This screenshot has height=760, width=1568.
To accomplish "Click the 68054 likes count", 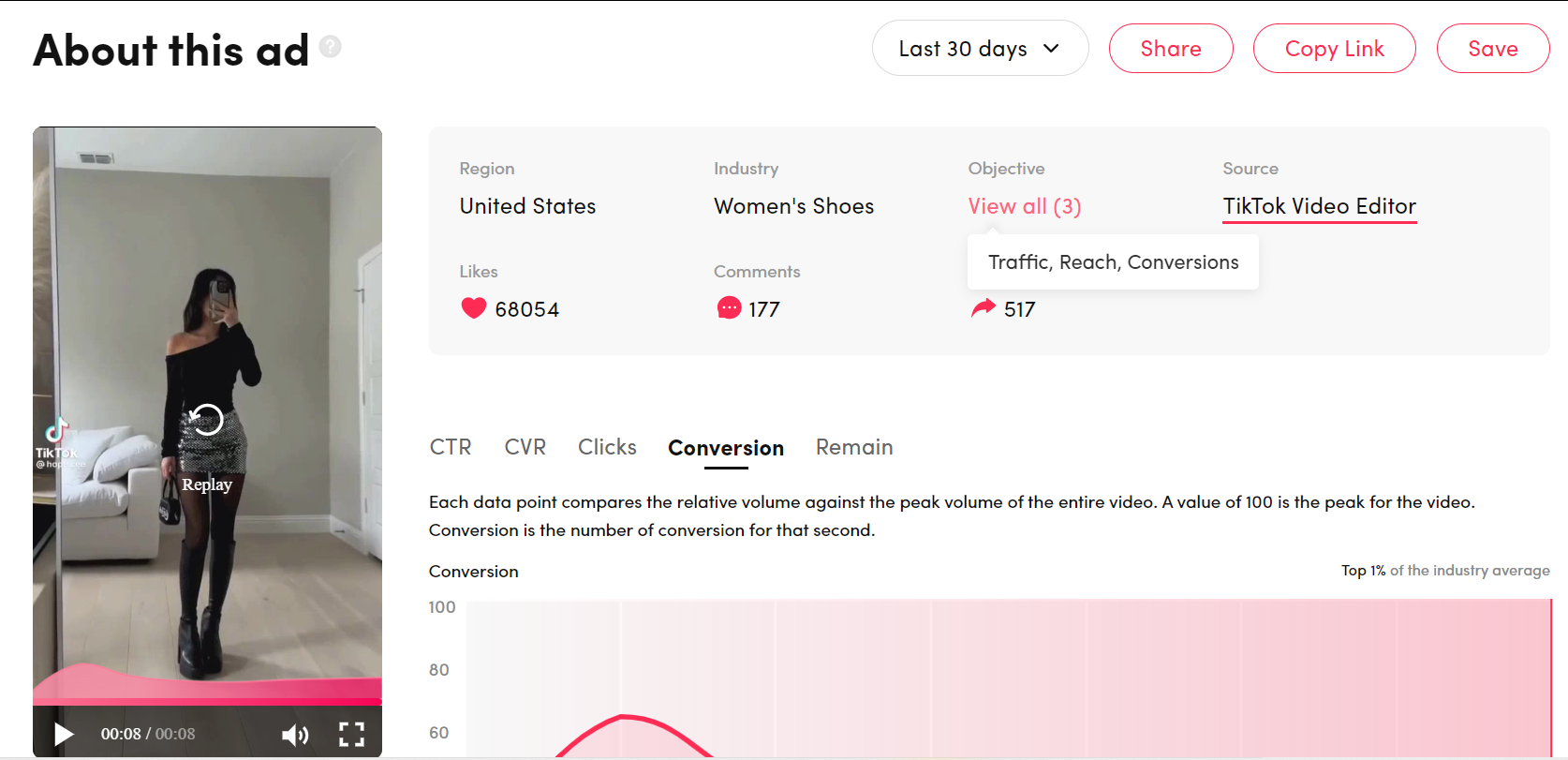I will 526,309.
